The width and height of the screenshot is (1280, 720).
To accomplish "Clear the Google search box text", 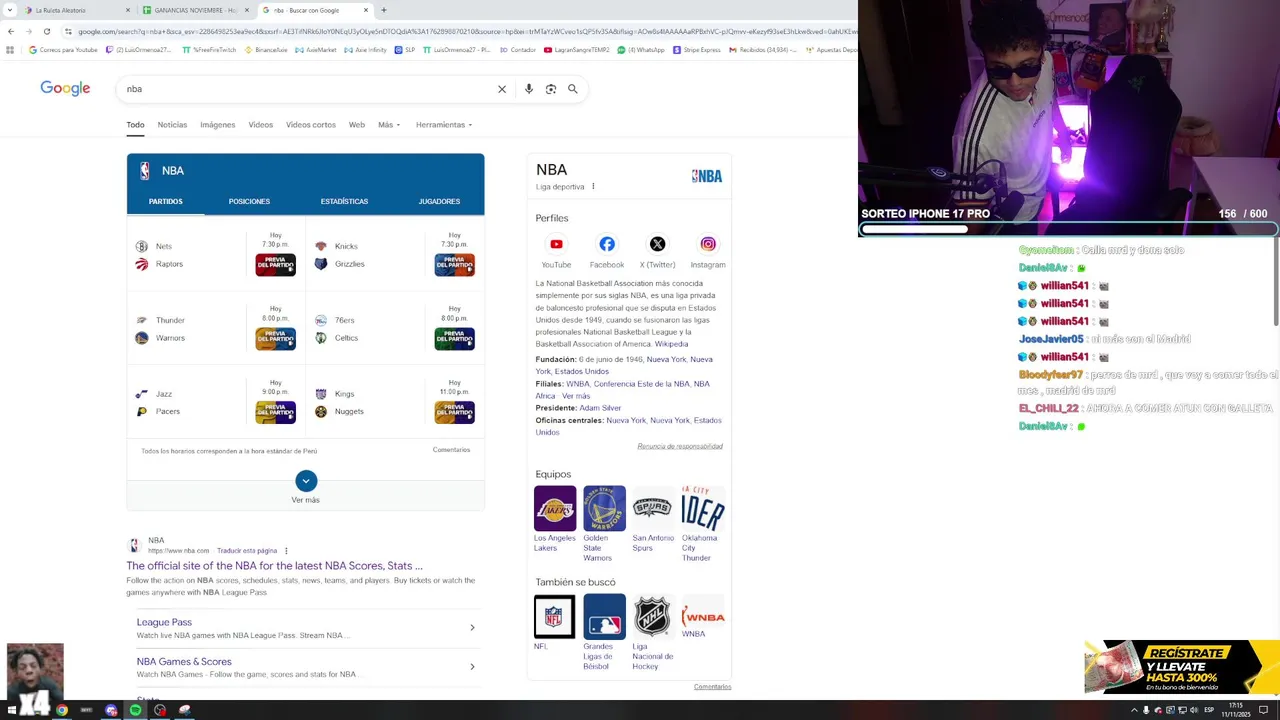I will coord(502,89).
